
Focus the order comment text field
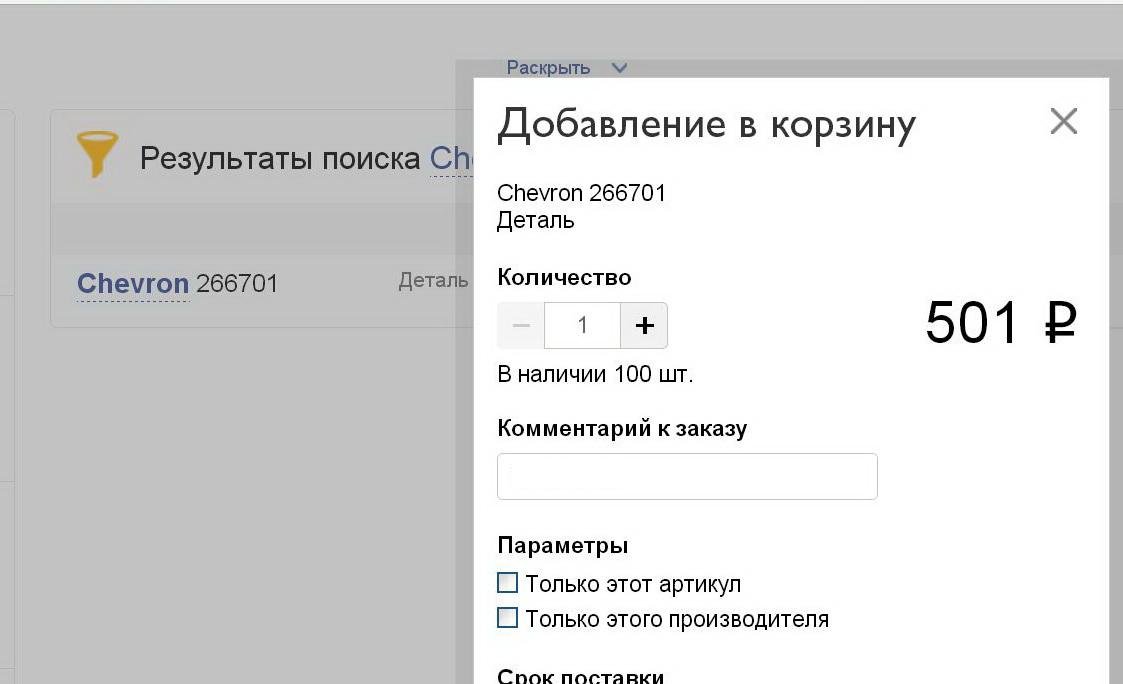687,476
